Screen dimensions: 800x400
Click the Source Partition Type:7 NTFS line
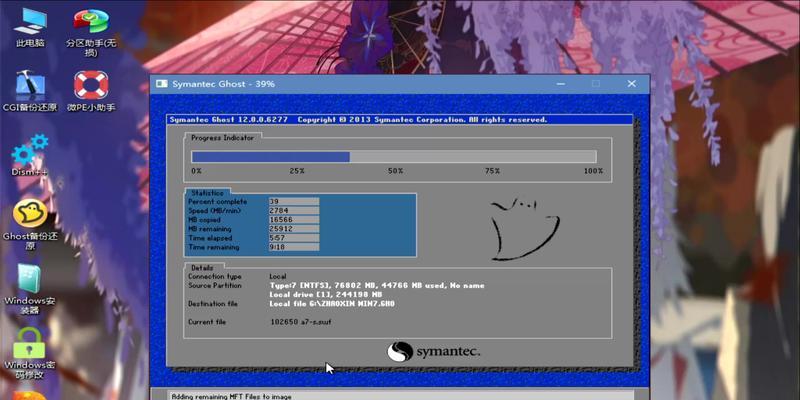pyautogui.click(x=377, y=286)
